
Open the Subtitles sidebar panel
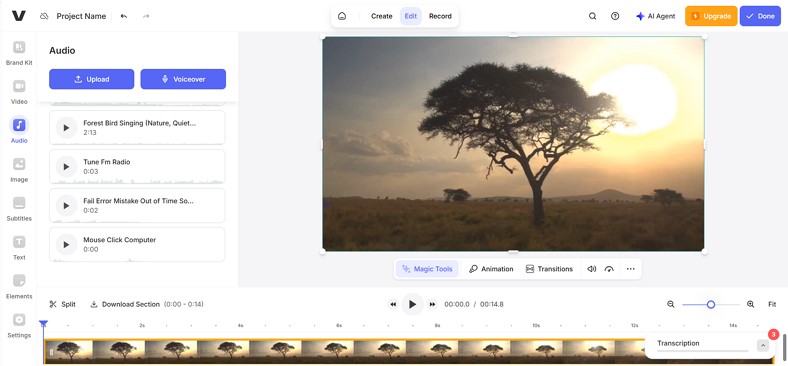click(x=19, y=208)
